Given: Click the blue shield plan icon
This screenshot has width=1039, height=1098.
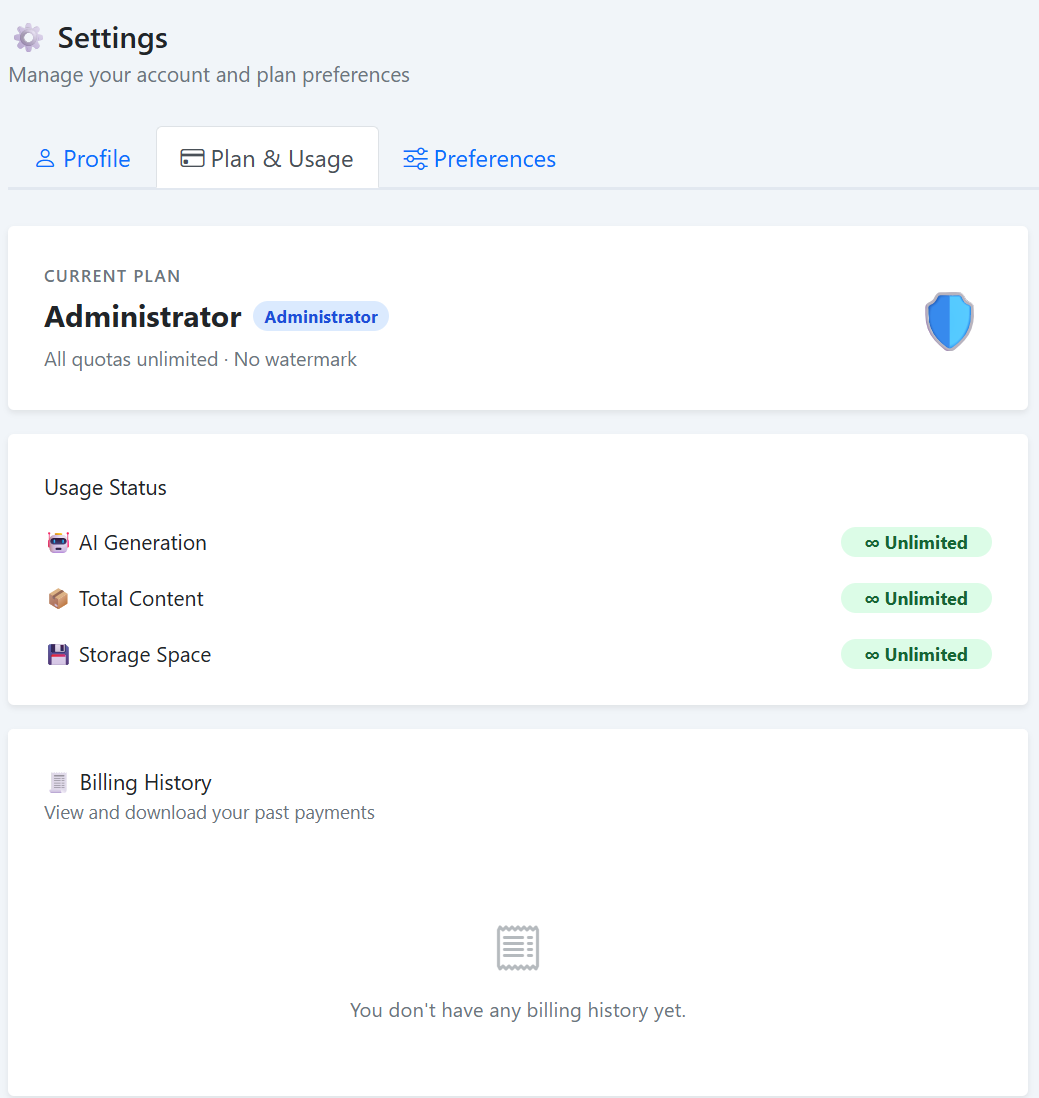Looking at the screenshot, I should pyautogui.click(x=948, y=321).
